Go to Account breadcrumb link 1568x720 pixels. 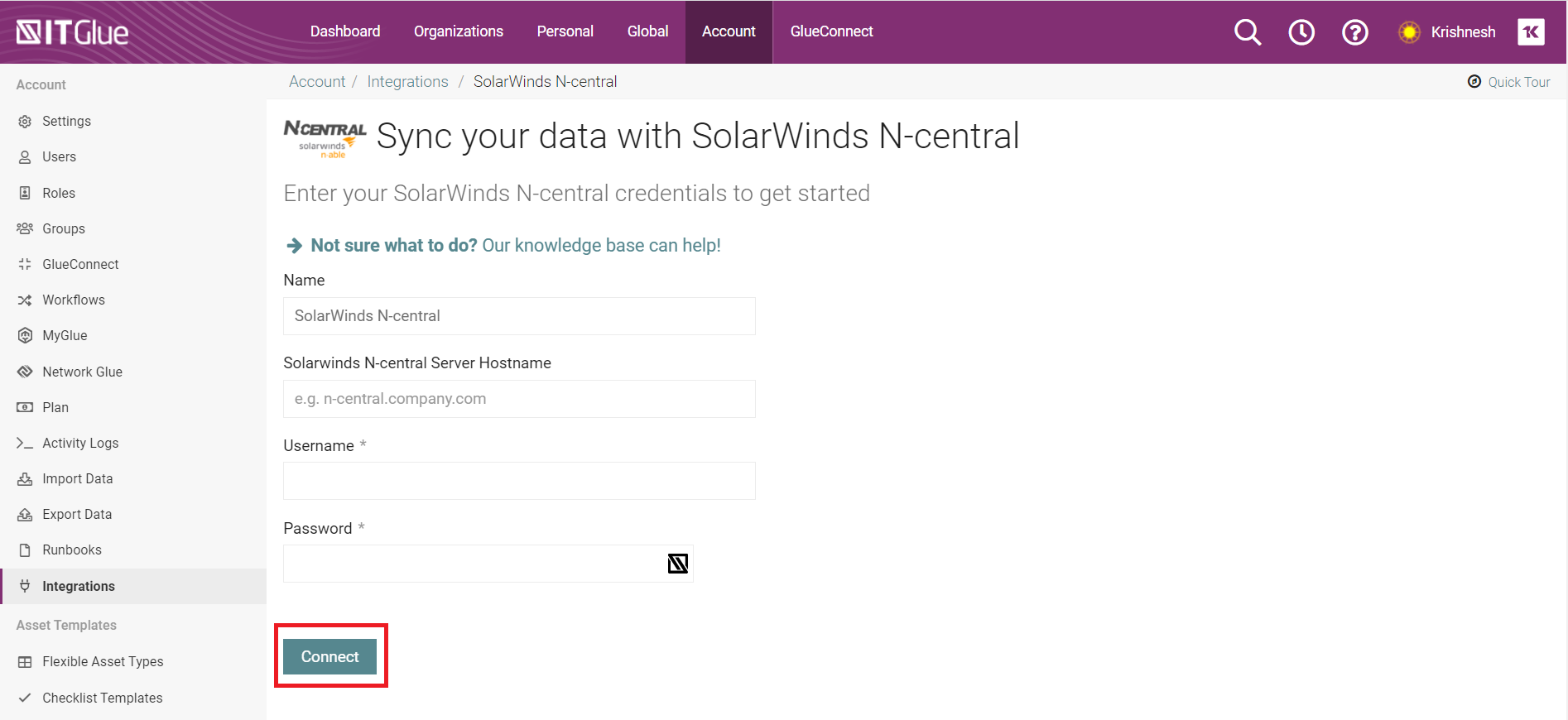[x=317, y=81]
